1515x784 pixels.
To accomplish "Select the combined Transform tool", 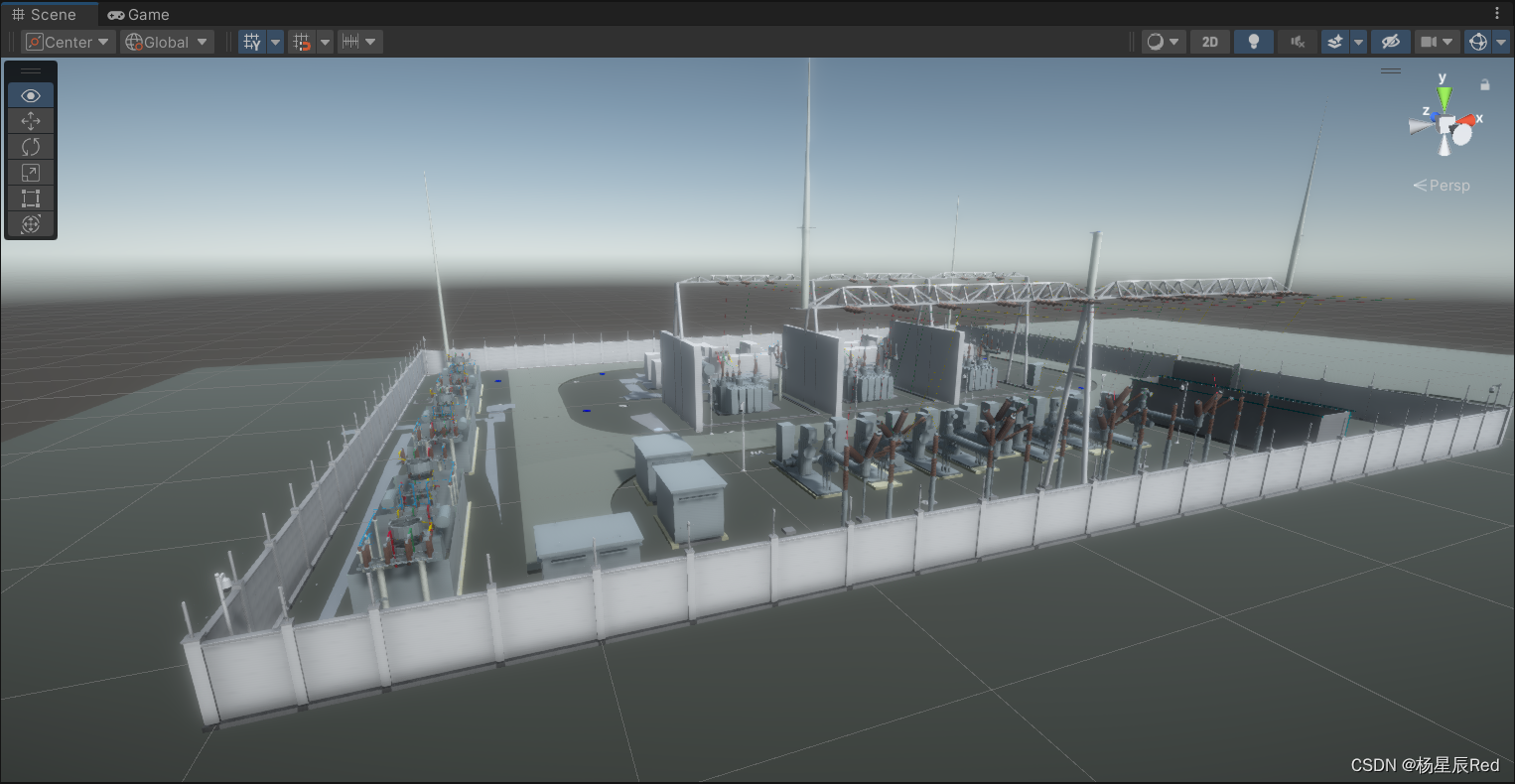I will point(30,224).
